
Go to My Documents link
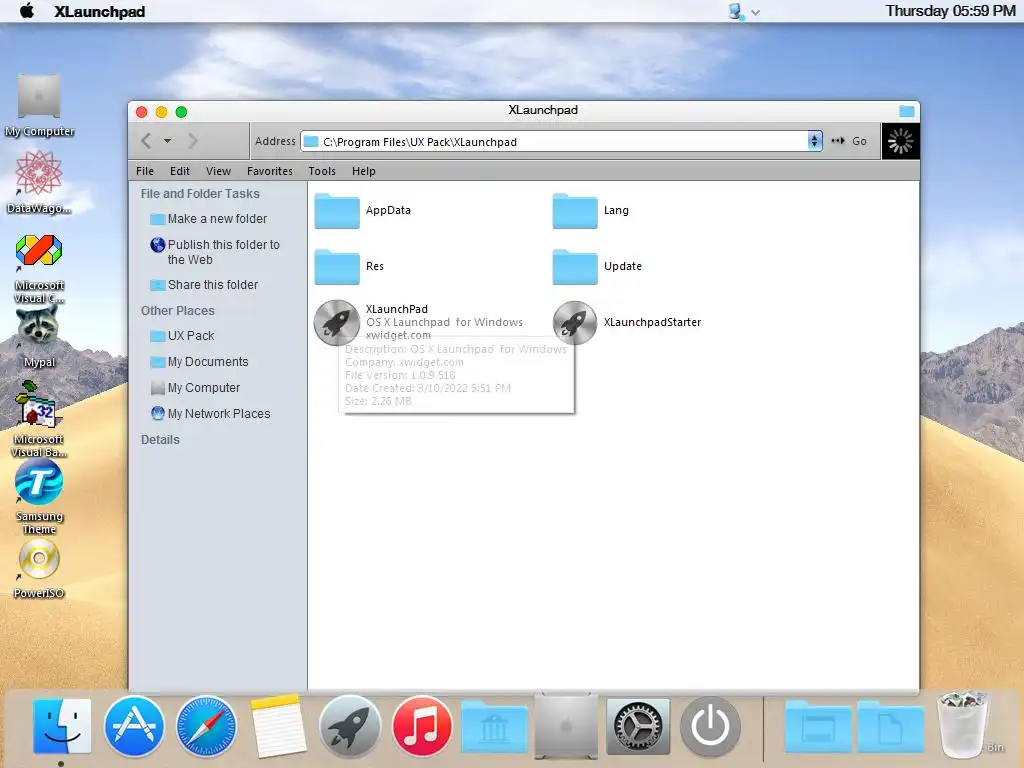199,362
